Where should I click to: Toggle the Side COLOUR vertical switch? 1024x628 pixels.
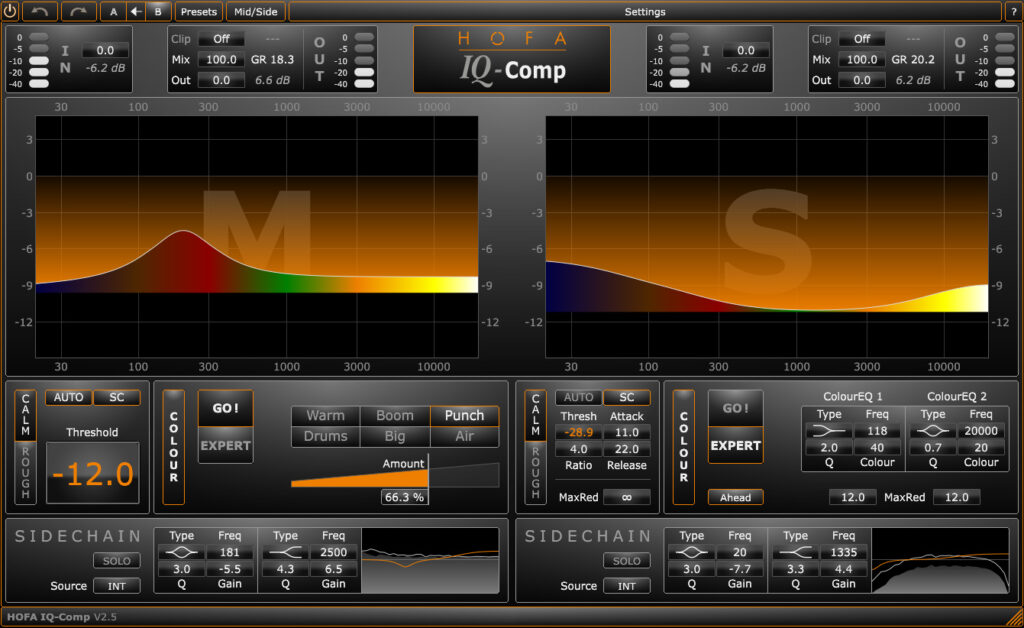tap(684, 447)
